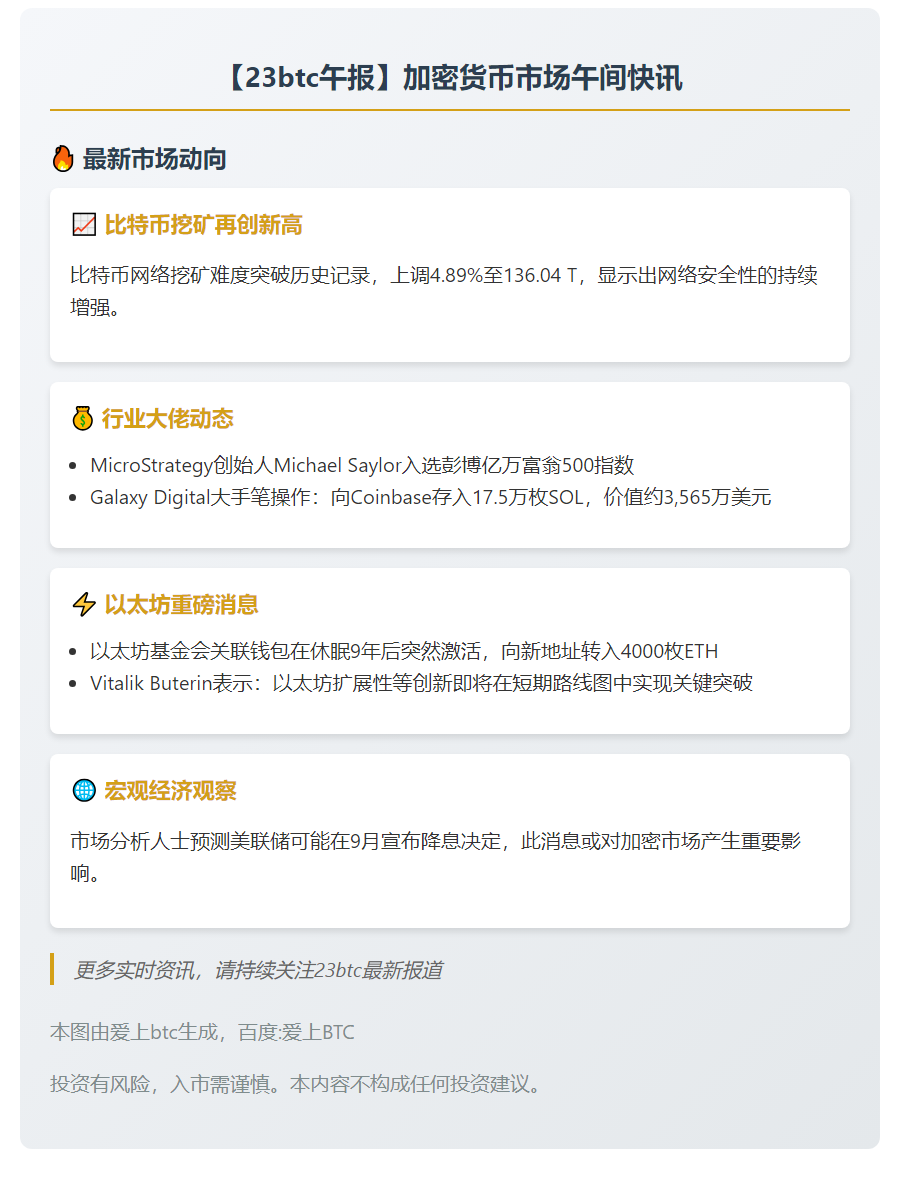Select the 最新市场动向 section heading
This screenshot has width=900, height=1180.
[154, 159]
